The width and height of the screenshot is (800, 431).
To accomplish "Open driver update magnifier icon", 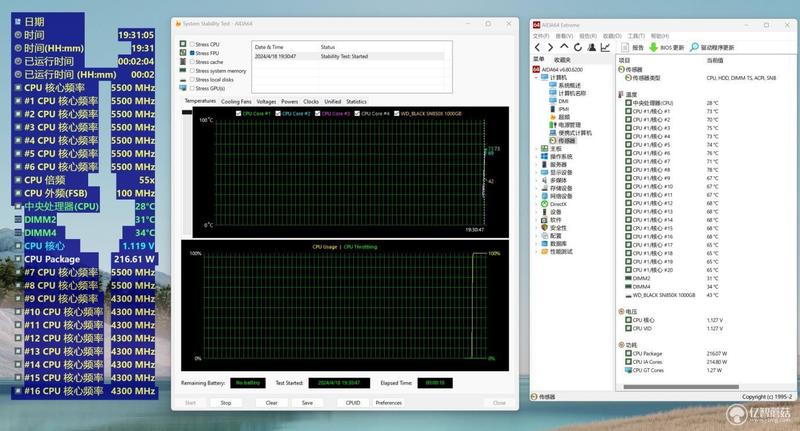I will click(x=694, y=47).
